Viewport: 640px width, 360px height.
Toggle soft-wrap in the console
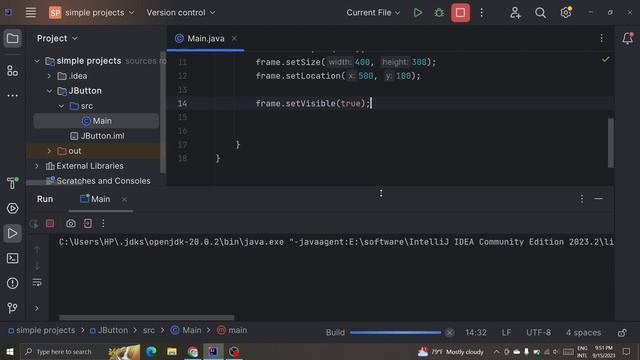[x=37, y=282]
